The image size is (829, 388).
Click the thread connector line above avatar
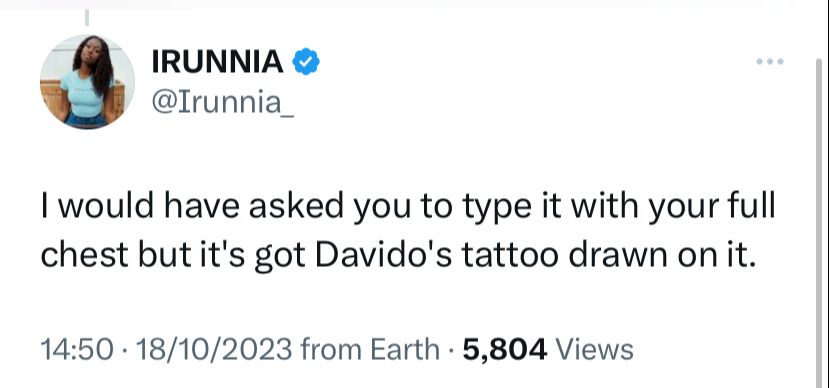(x=87, y=18)
